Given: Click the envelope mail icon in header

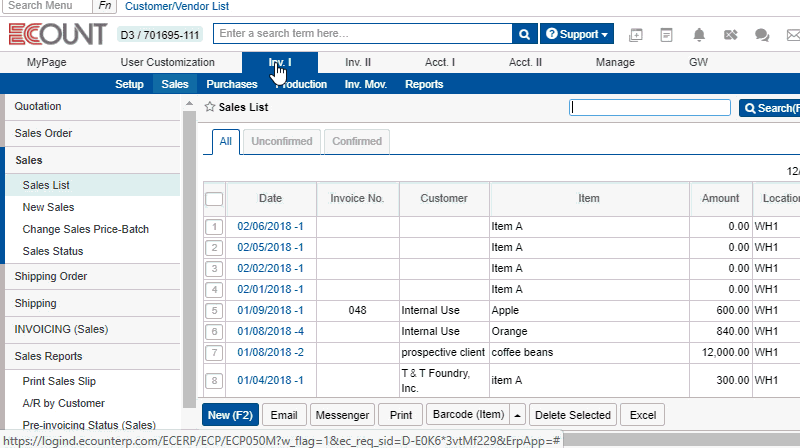Looking at the screenshot, I should 792,35.
